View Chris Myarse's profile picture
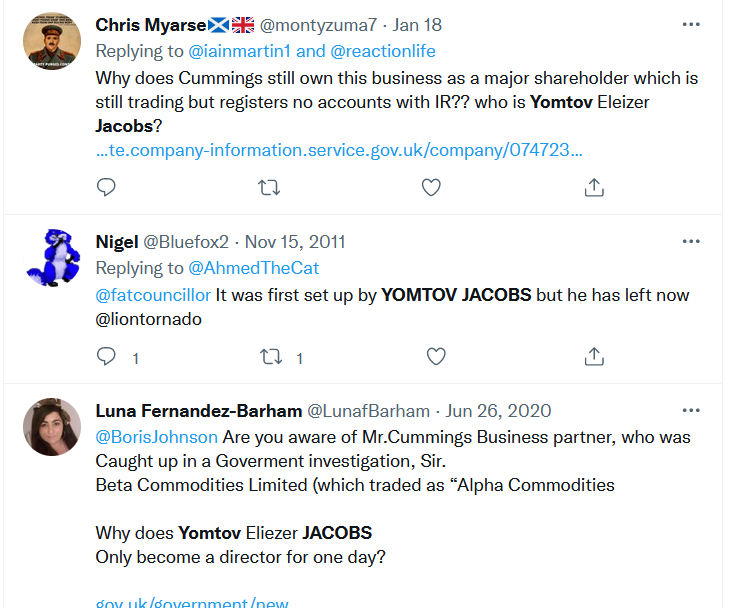 (x=52, y=41)
